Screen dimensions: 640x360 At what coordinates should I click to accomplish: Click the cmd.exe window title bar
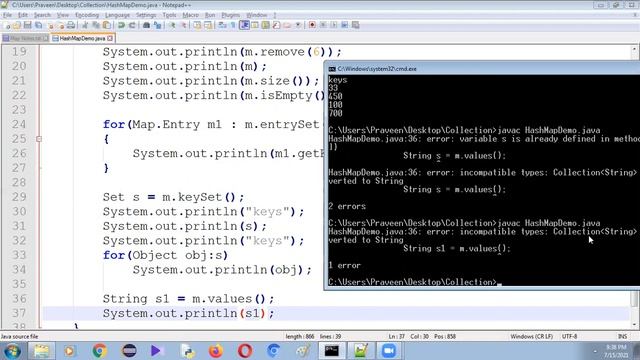tap(482, 69)
